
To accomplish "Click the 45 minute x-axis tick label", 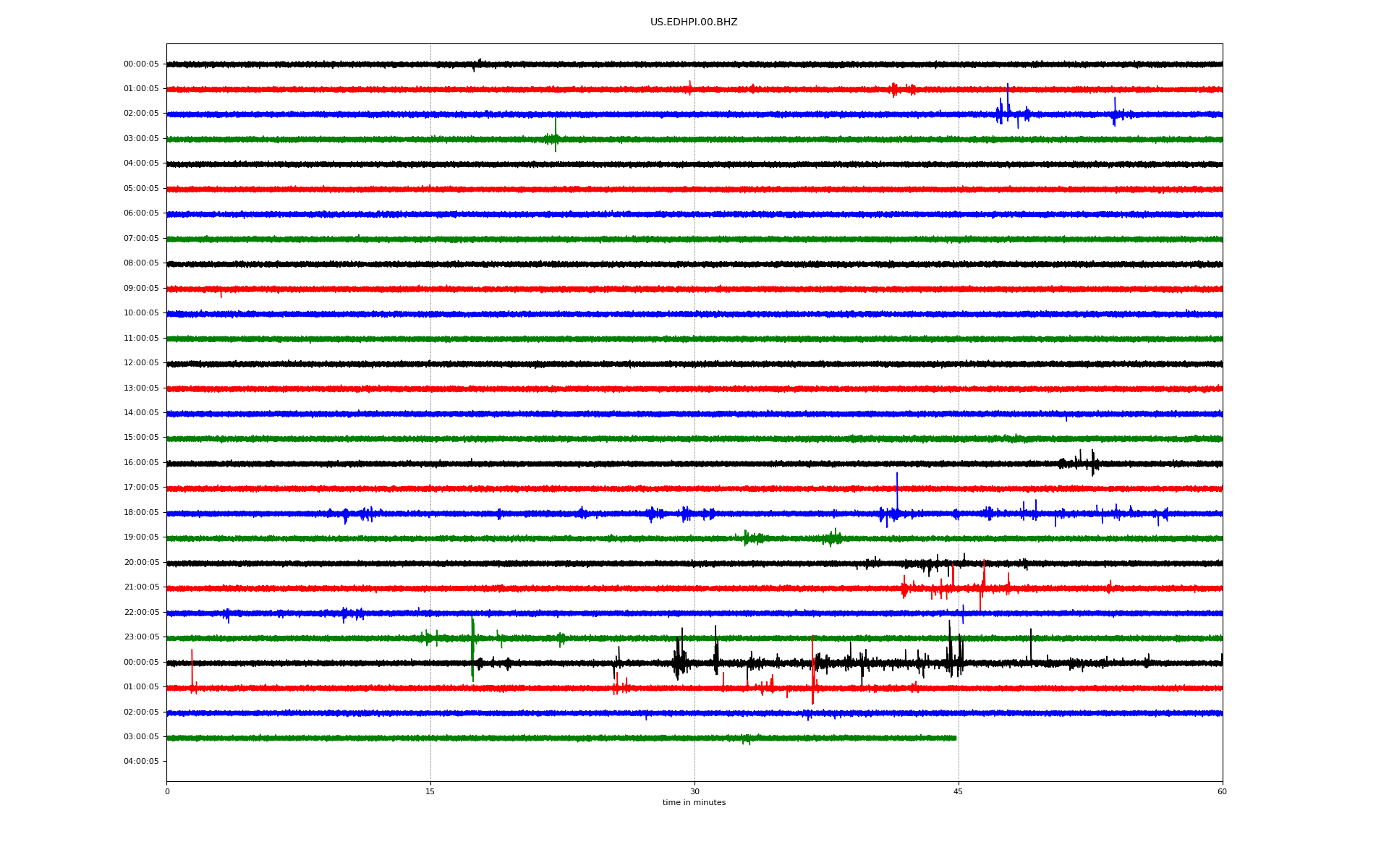I will tap(958, 791).
